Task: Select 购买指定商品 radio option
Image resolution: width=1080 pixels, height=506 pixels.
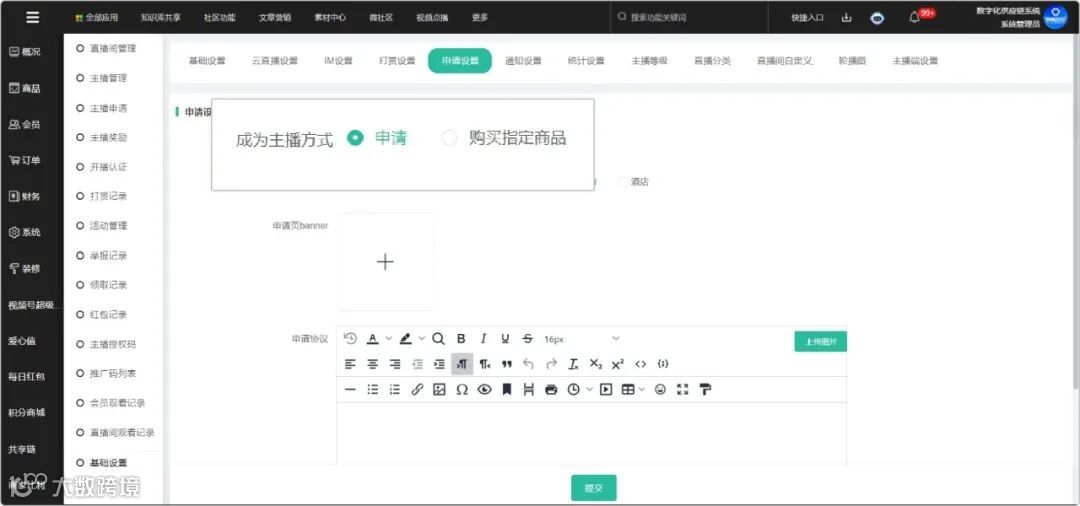Action: [x=449, y=138]
